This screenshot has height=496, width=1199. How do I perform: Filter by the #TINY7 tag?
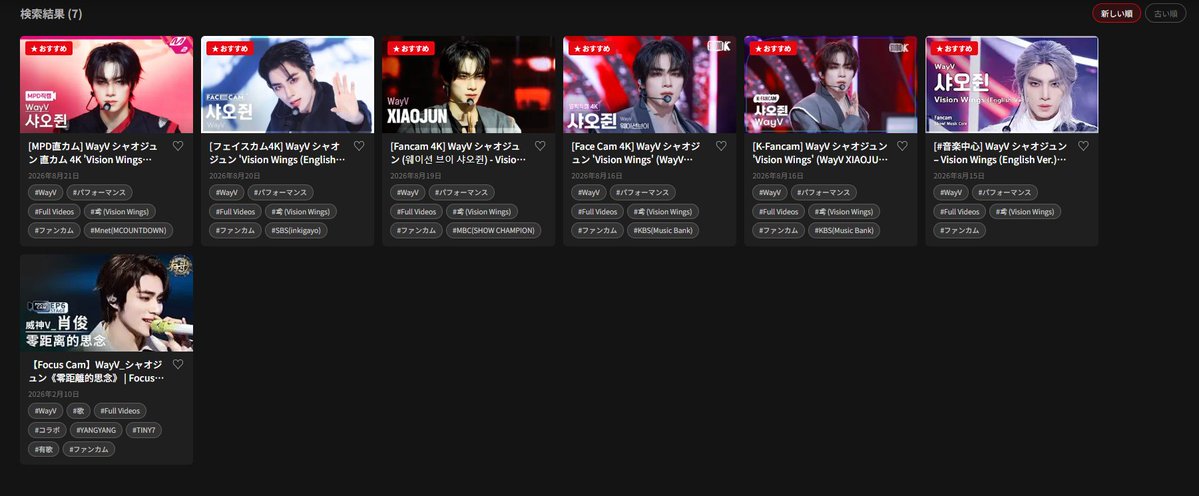[144, 430]
